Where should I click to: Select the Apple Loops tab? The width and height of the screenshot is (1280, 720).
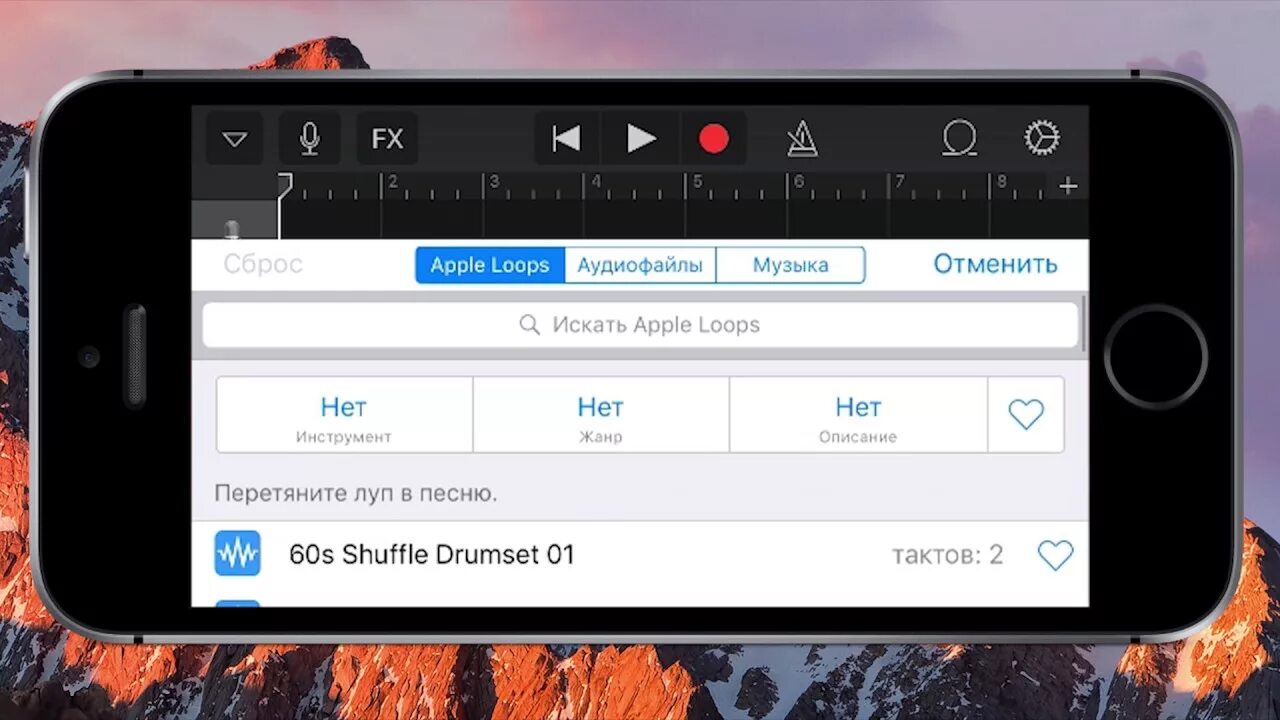pos(490,265)
